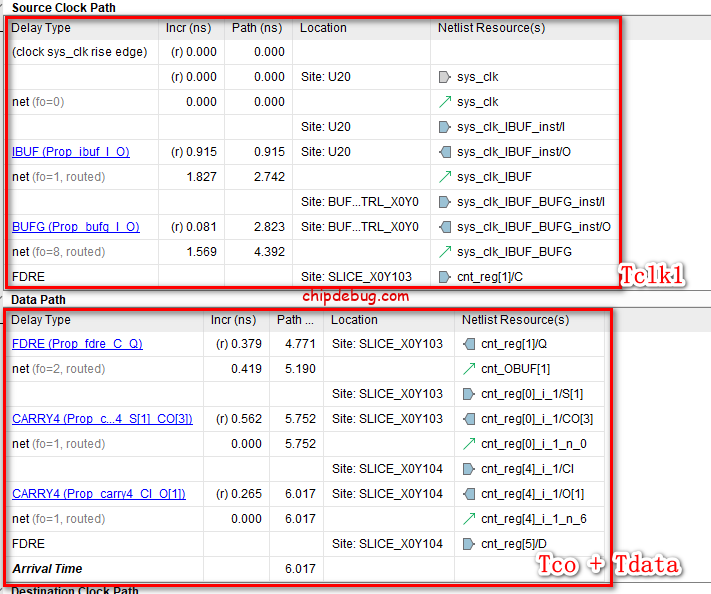Select pin icon for sys_clk_IBUF_inst/O
The height and width of the screenshot is (594, 711).
coord(445,152)
